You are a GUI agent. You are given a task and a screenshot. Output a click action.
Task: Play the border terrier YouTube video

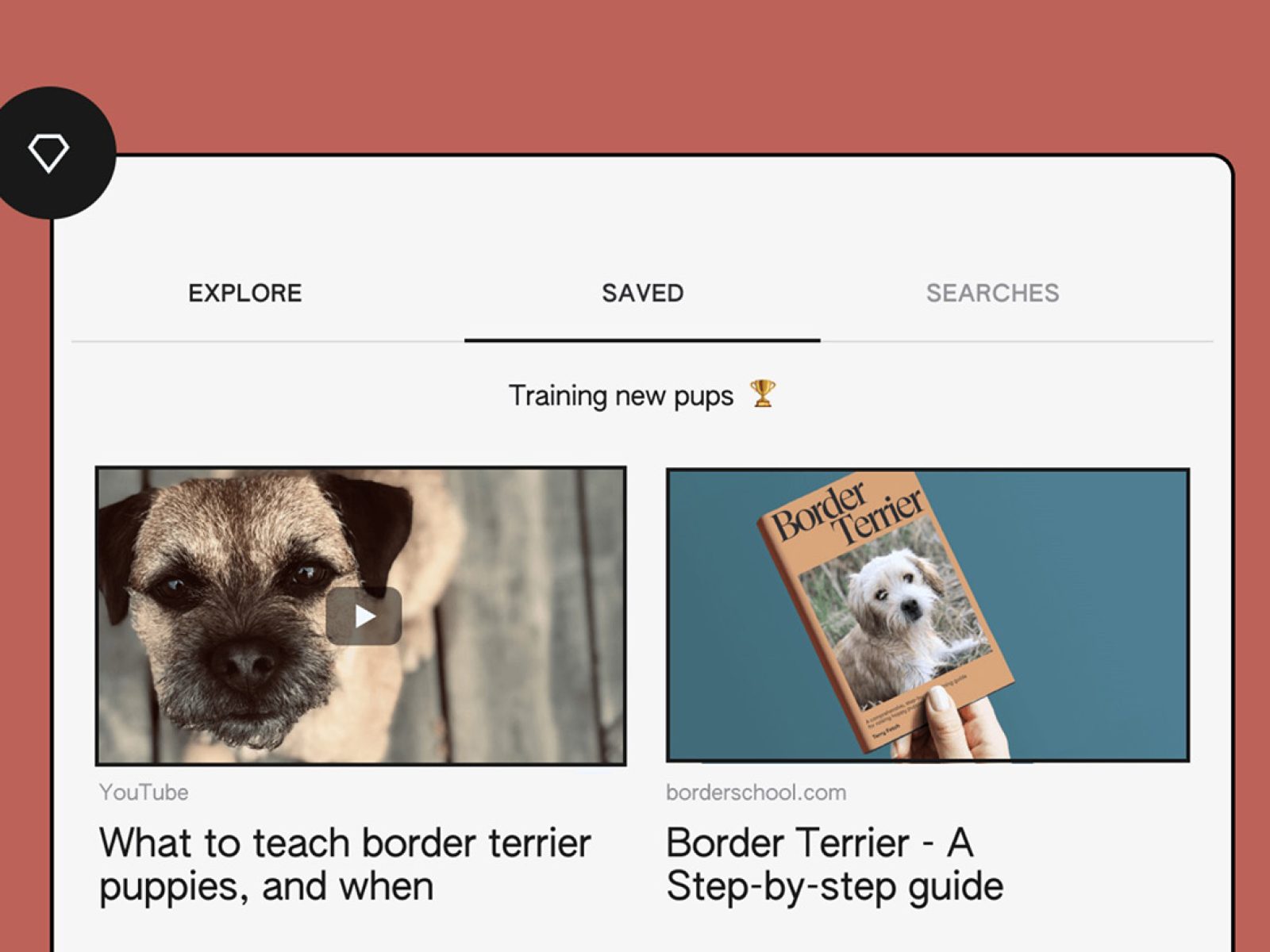364,616
